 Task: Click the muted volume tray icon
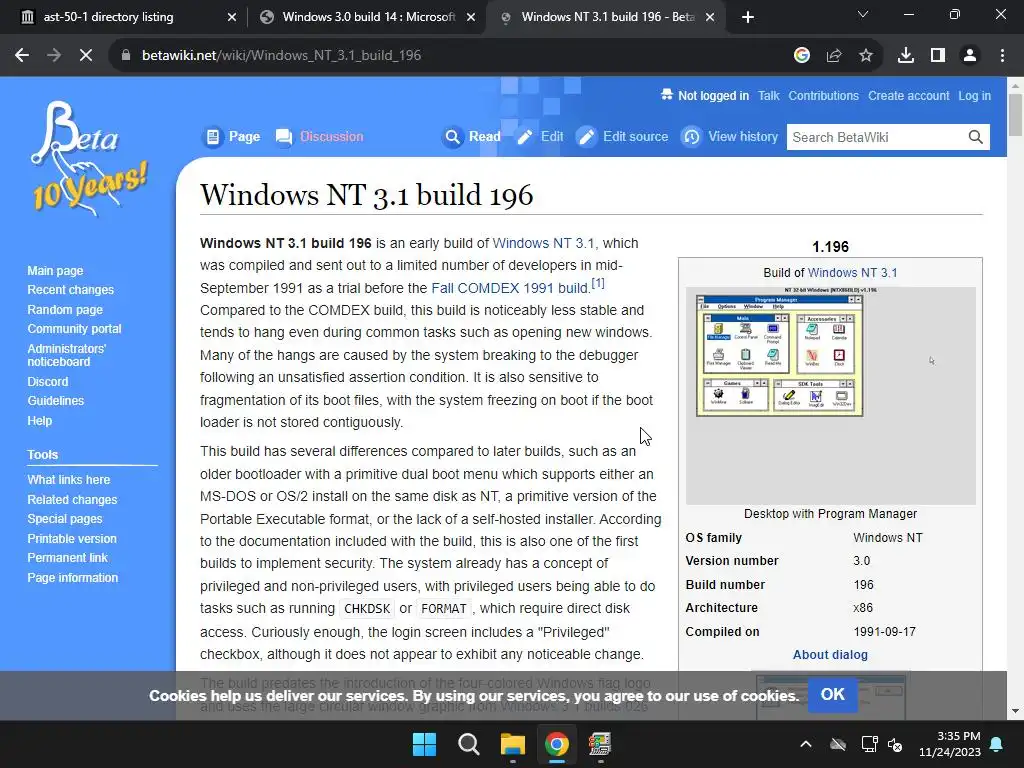click(895, 744)
